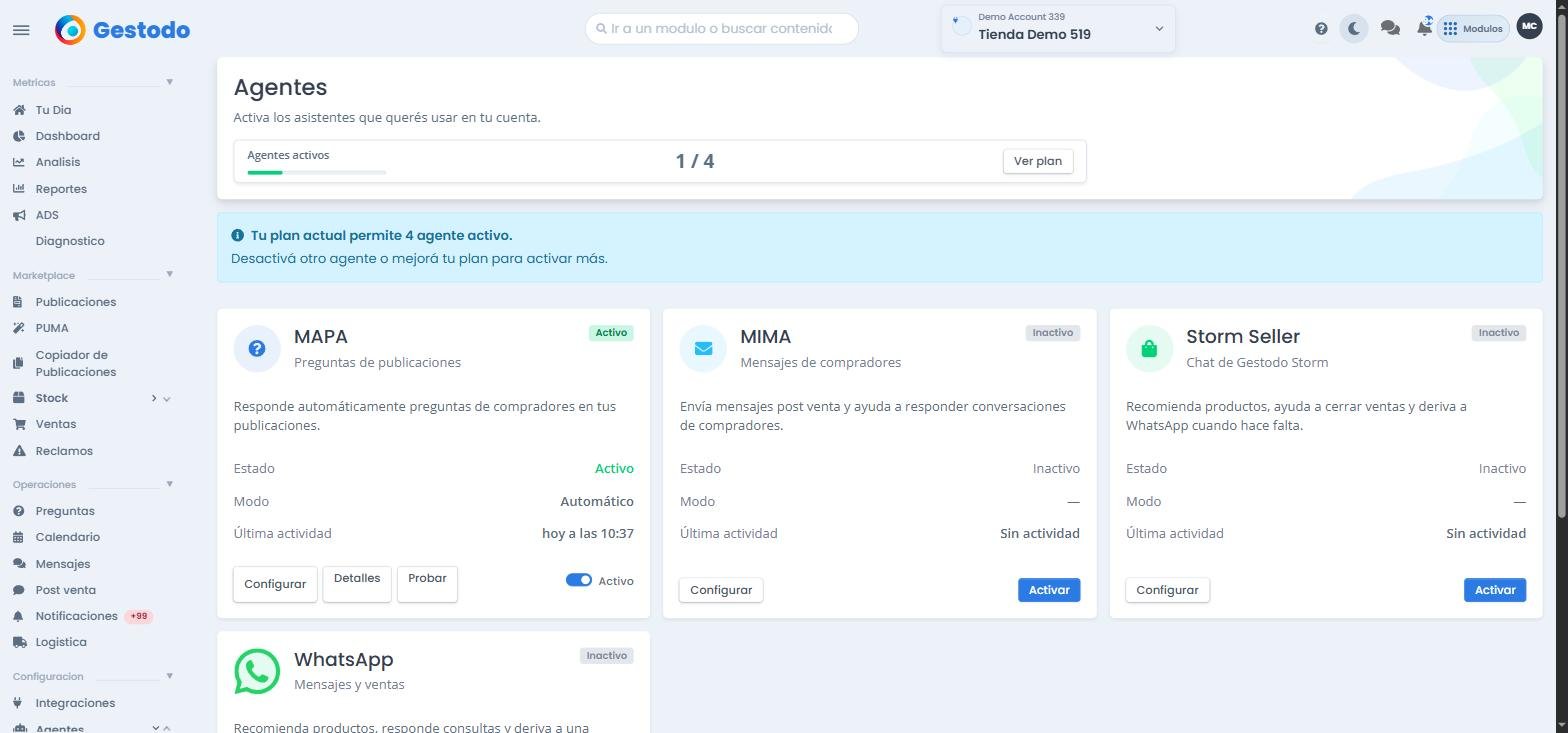Open the help question mark icon
1568x733 pixels.
tap(1321, 29)
